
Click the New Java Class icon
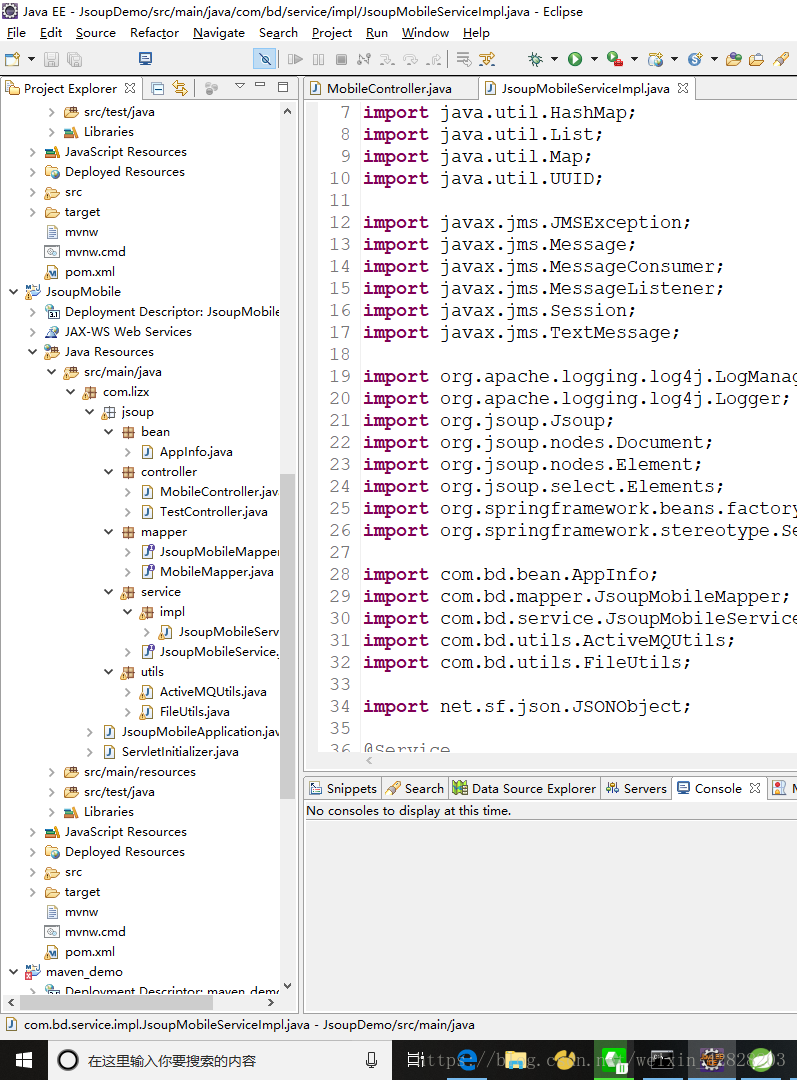[695, 59]
